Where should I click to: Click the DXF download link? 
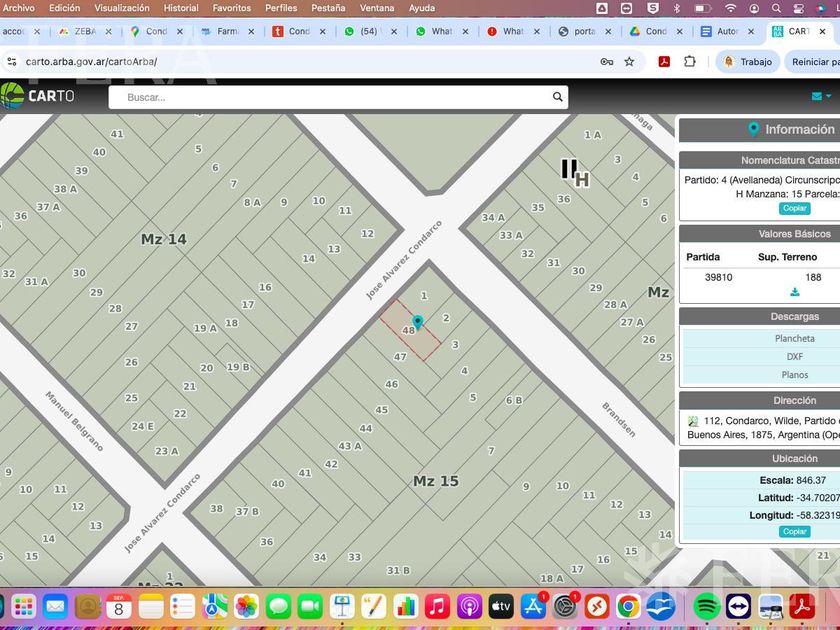794,356
